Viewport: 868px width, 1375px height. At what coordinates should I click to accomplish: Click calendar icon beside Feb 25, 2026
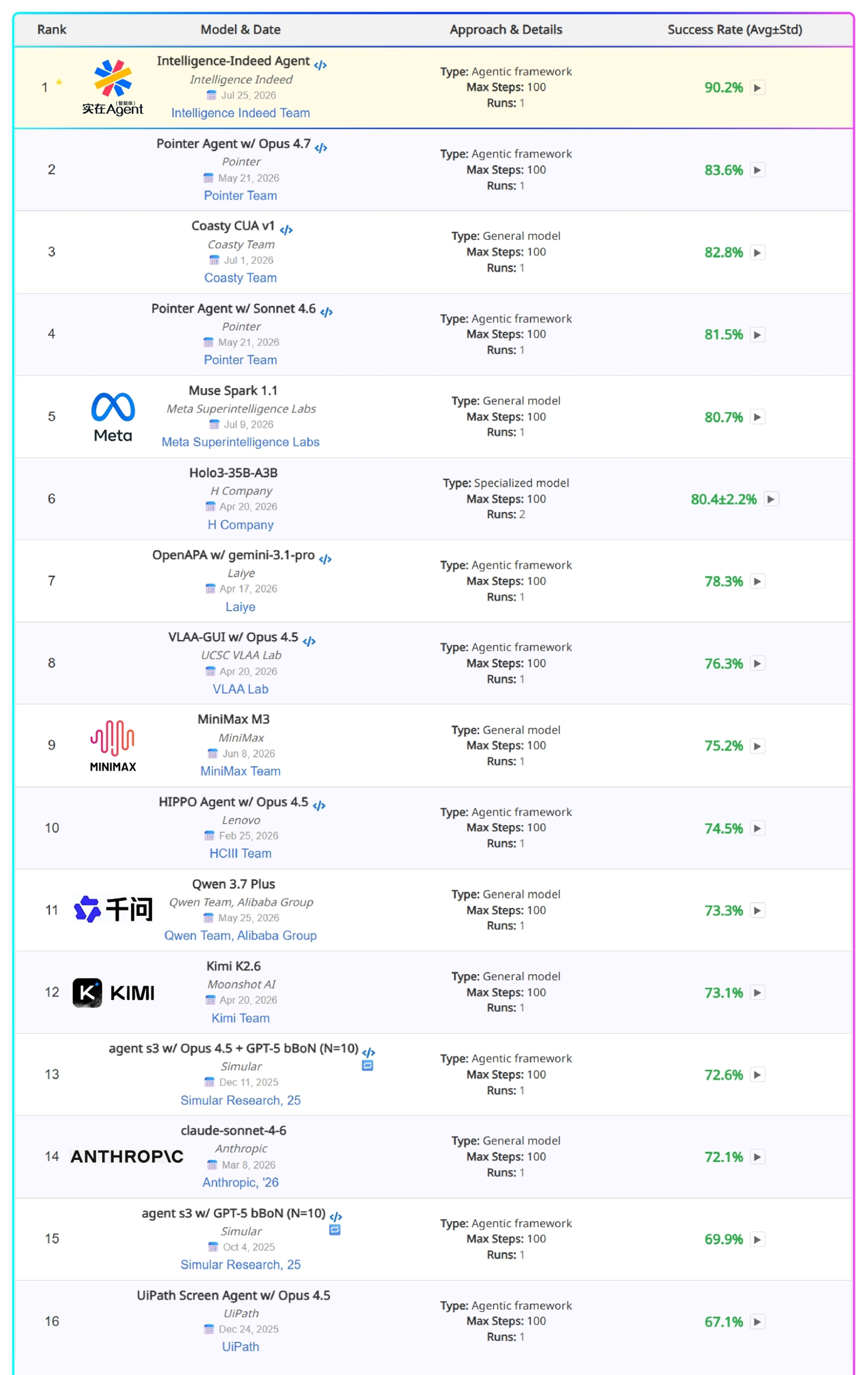click(x=209, y=836)
